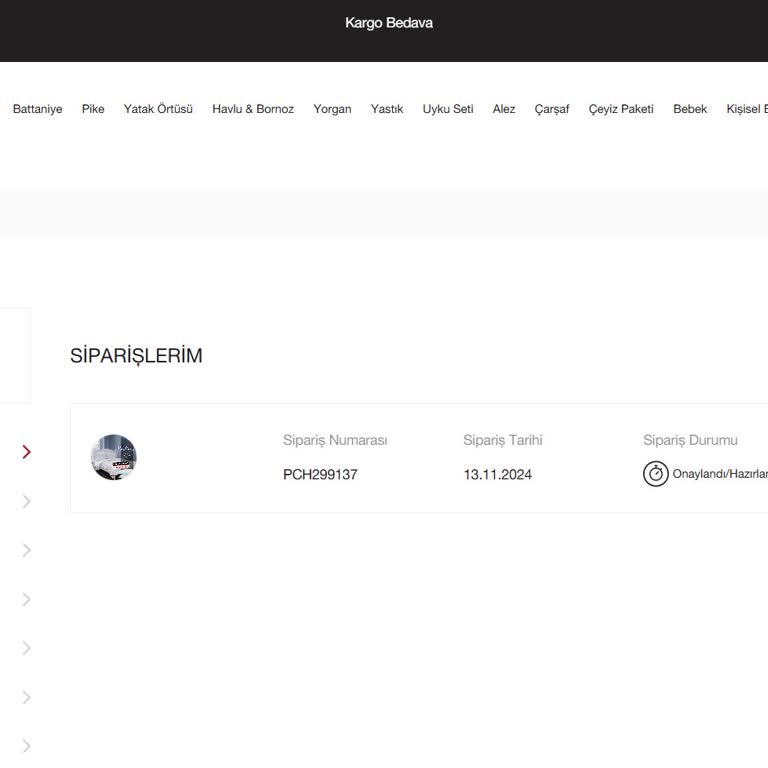Click the Kargo Bedava banner text
This screenshot has width=768, height=768.
(x=389, y=23)
